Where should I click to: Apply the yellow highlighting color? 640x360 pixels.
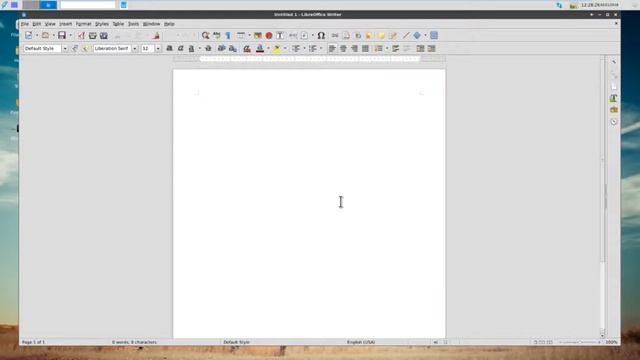(x=277, y=49)
